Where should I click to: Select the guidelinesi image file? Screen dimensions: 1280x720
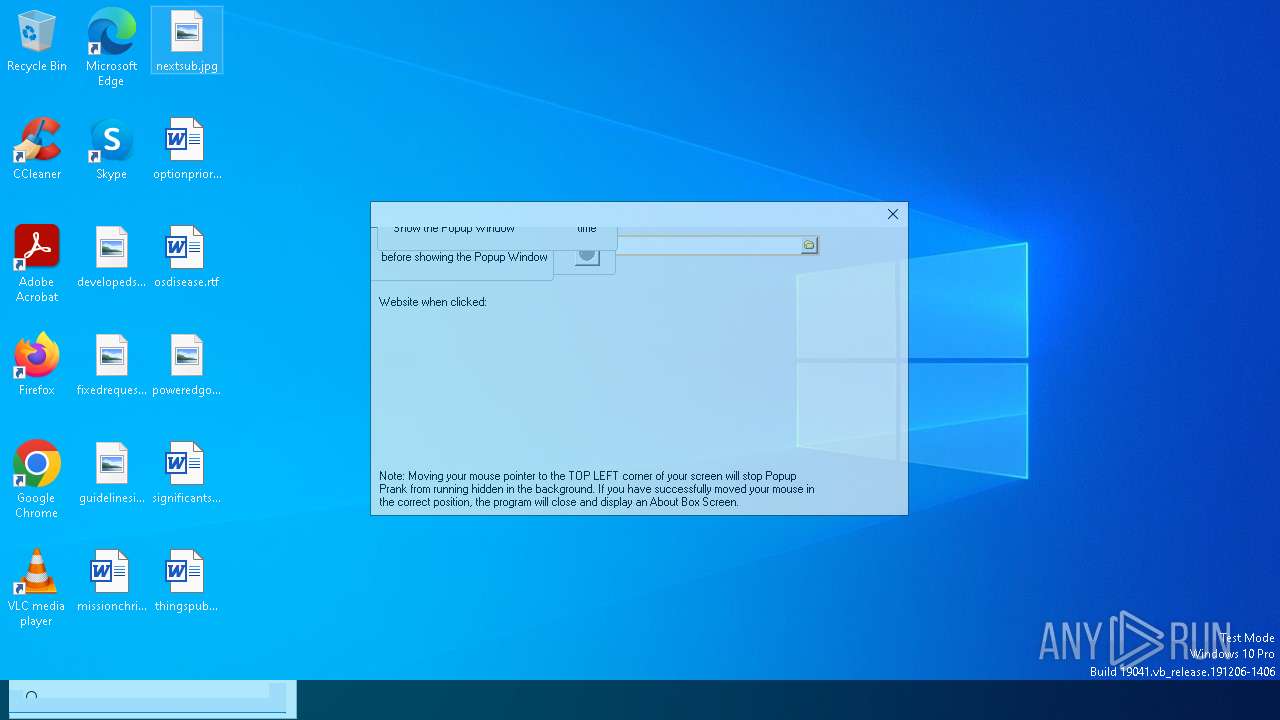111,473
